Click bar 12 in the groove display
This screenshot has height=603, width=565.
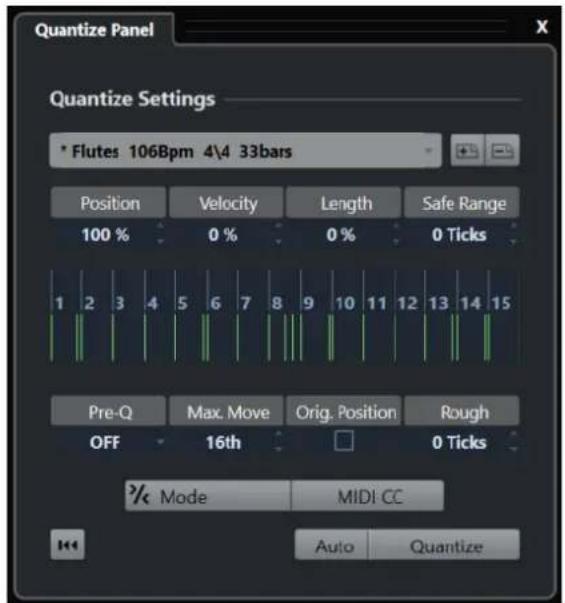coord(407,303)
